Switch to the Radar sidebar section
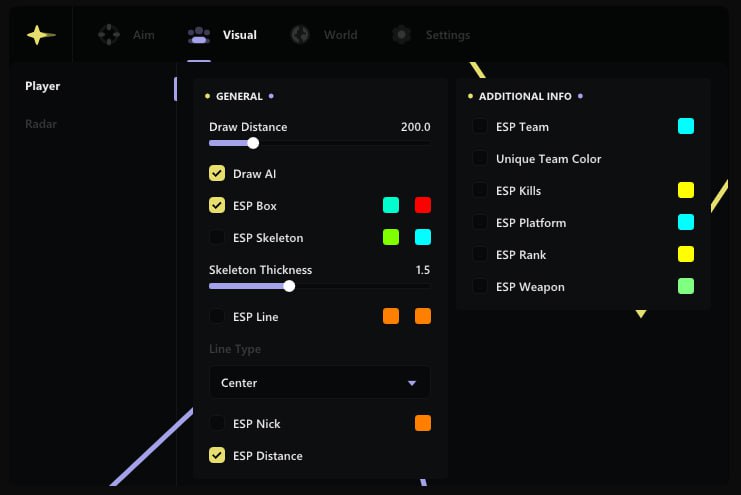This screenshot has height=495, width=741. click(x=41, y=124)
